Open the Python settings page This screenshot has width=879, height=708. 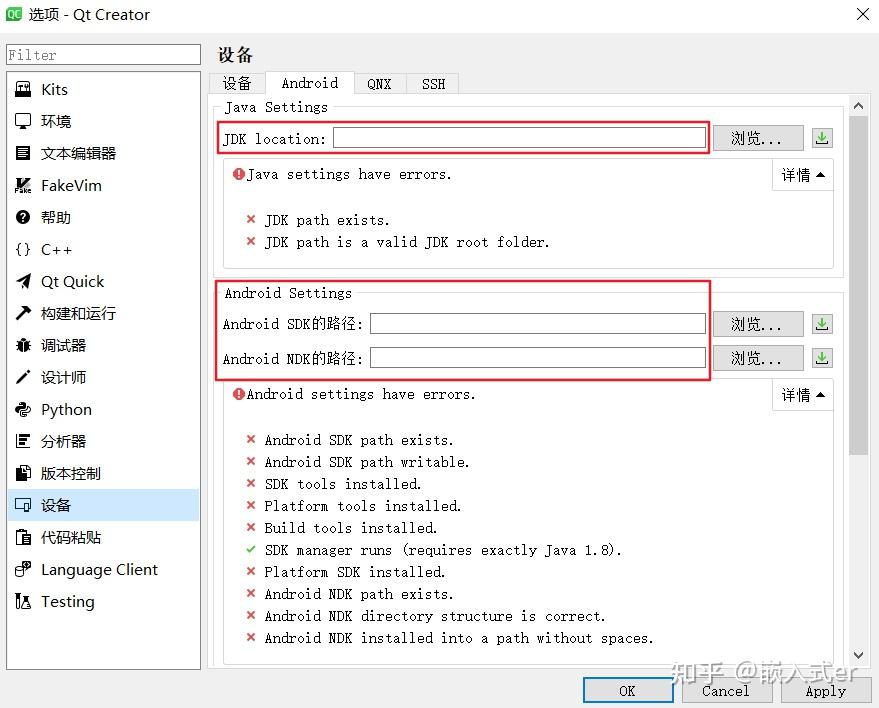tap(66, 409)
